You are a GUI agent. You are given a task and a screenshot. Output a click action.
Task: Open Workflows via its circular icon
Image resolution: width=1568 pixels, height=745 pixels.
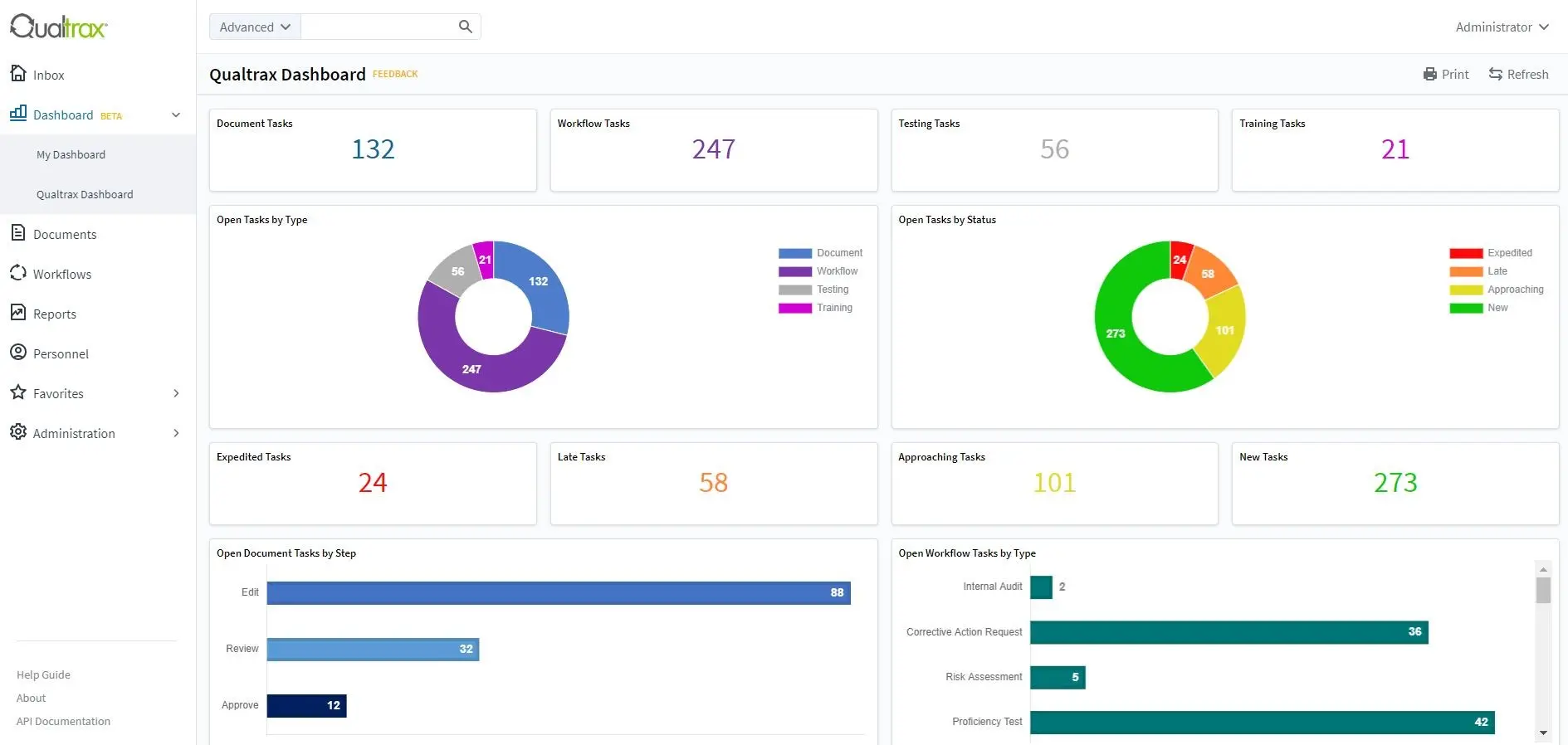[18, 273]
